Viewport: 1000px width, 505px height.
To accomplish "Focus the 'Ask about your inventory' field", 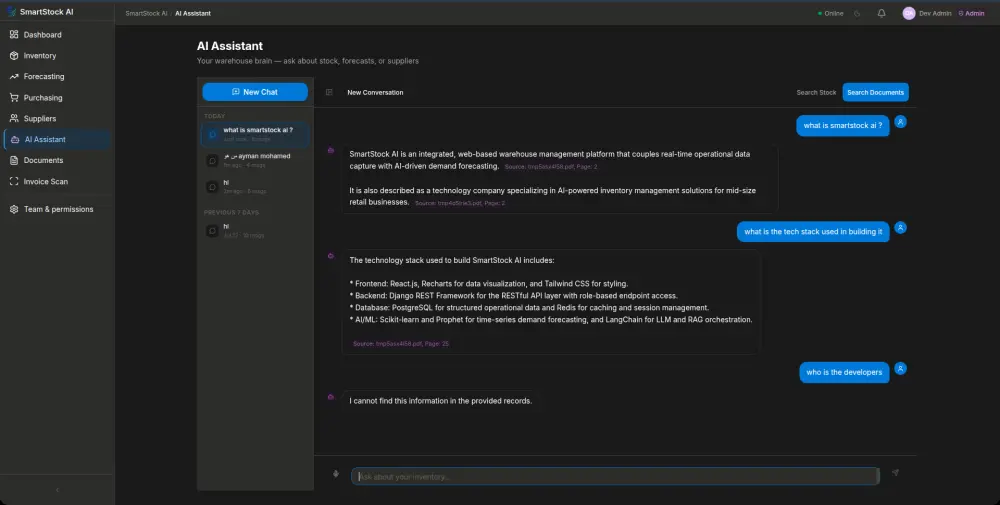I will click(615, 476).
